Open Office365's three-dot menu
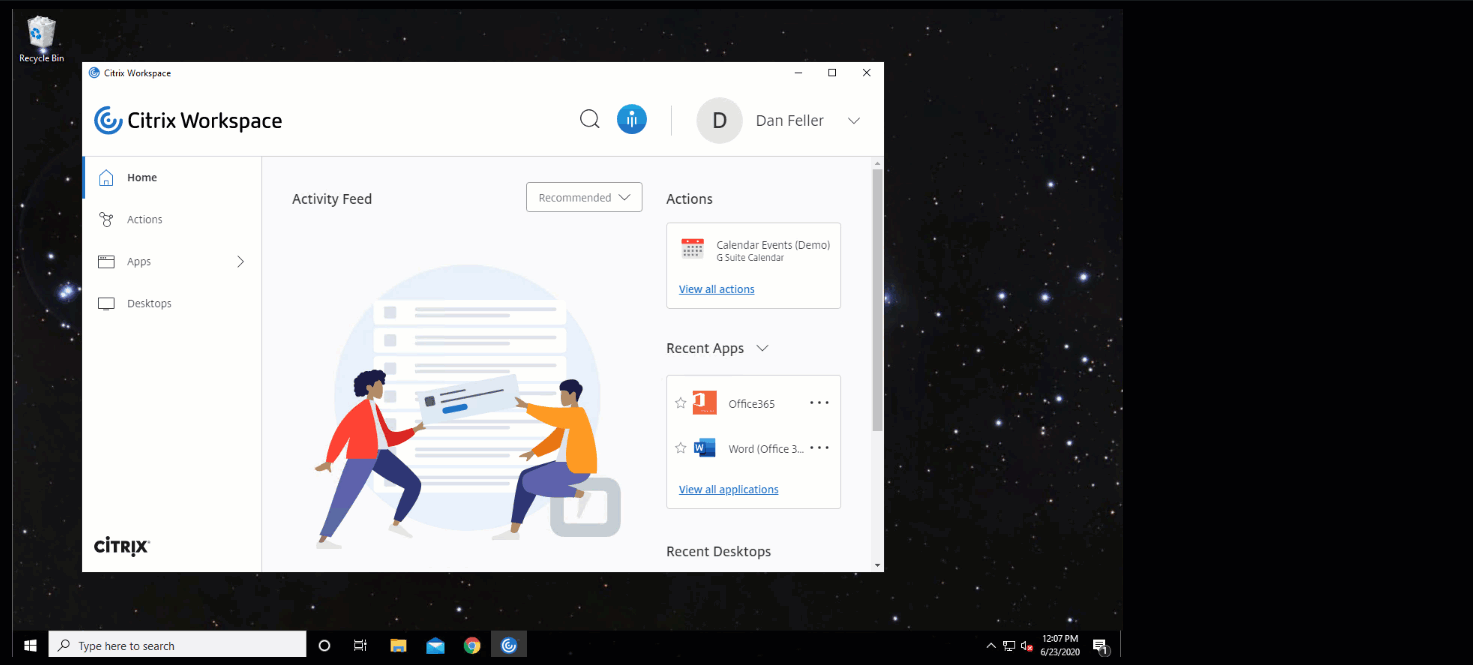 tap(819, 403)
